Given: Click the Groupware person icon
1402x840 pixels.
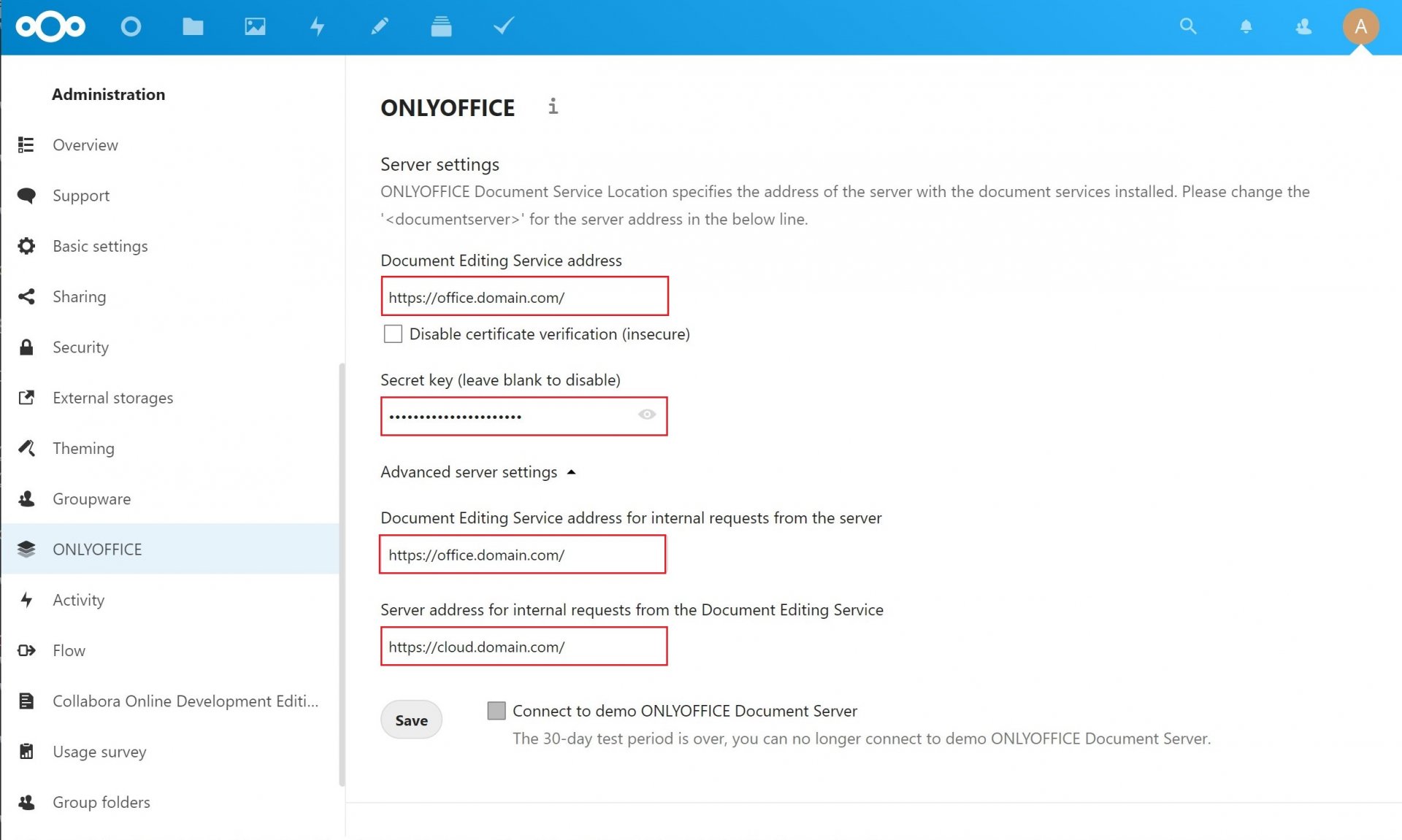Looking at the screenshot, I should coord(26,498).
